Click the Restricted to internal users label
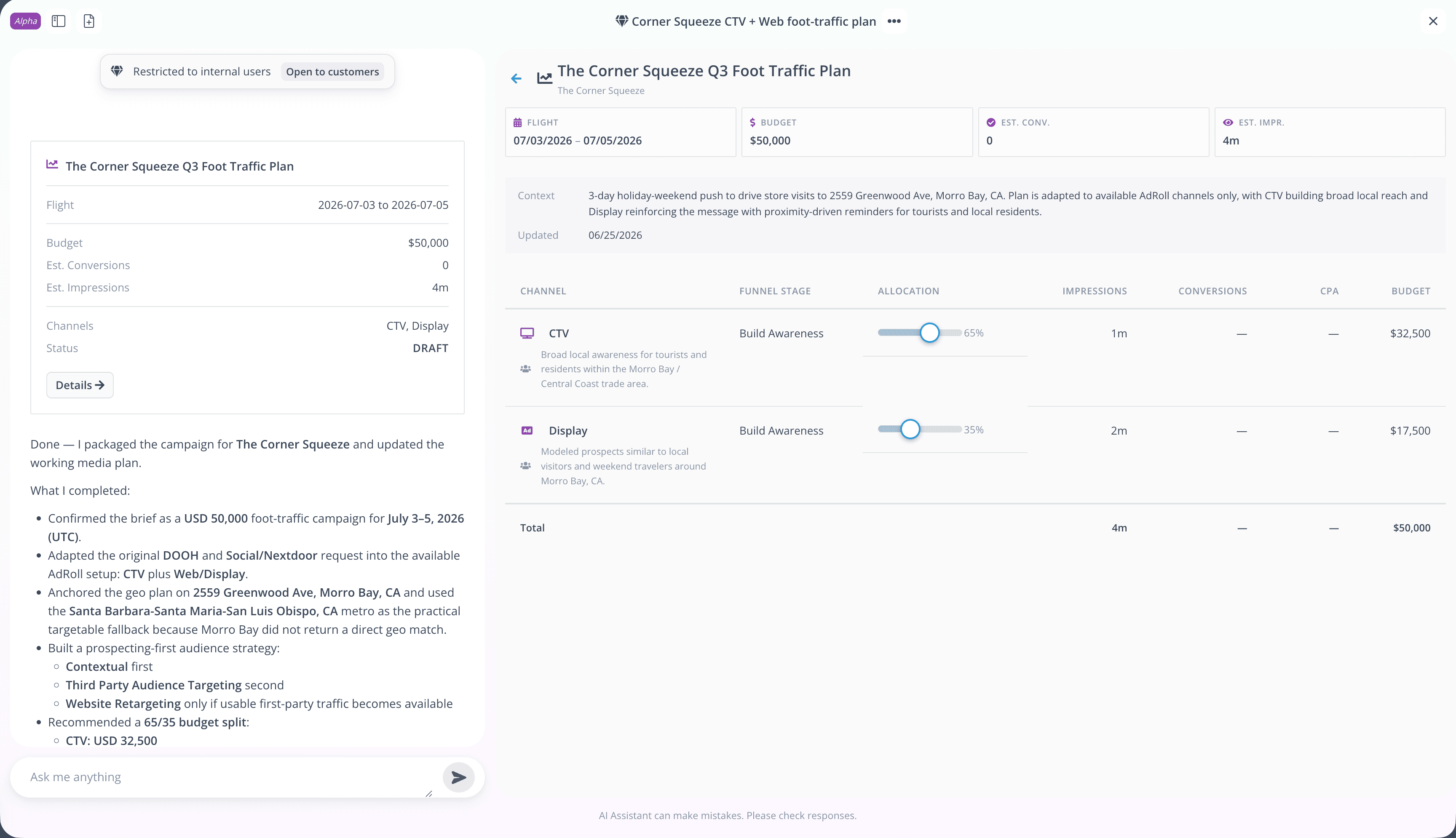 (x=201, y=71)
